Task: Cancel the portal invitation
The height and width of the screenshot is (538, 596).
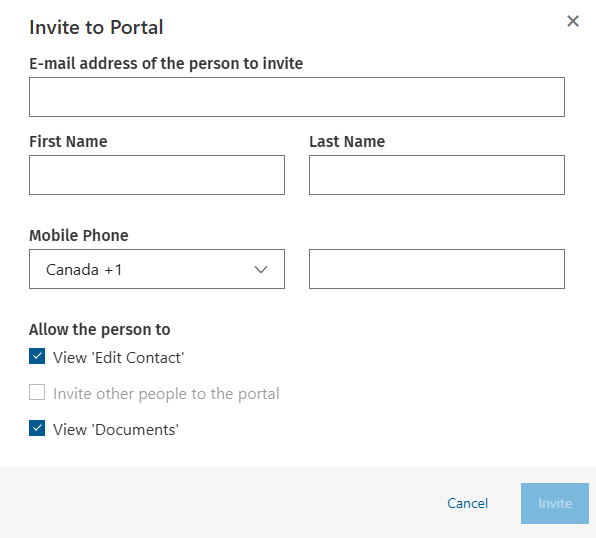Action: 467,503
